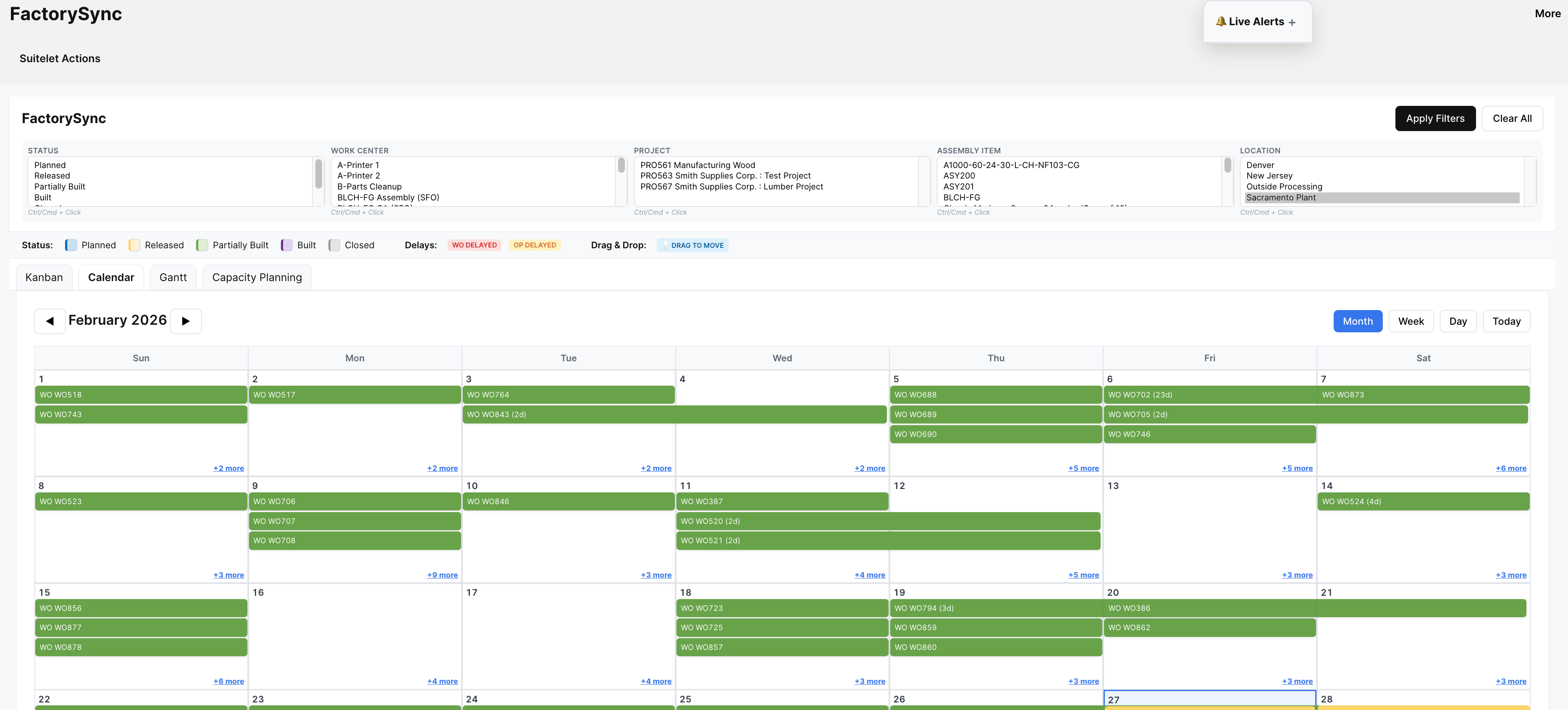Switch calendar to Week view
This screenshot has height=710, width=1568.
[x=1411, y=321]
